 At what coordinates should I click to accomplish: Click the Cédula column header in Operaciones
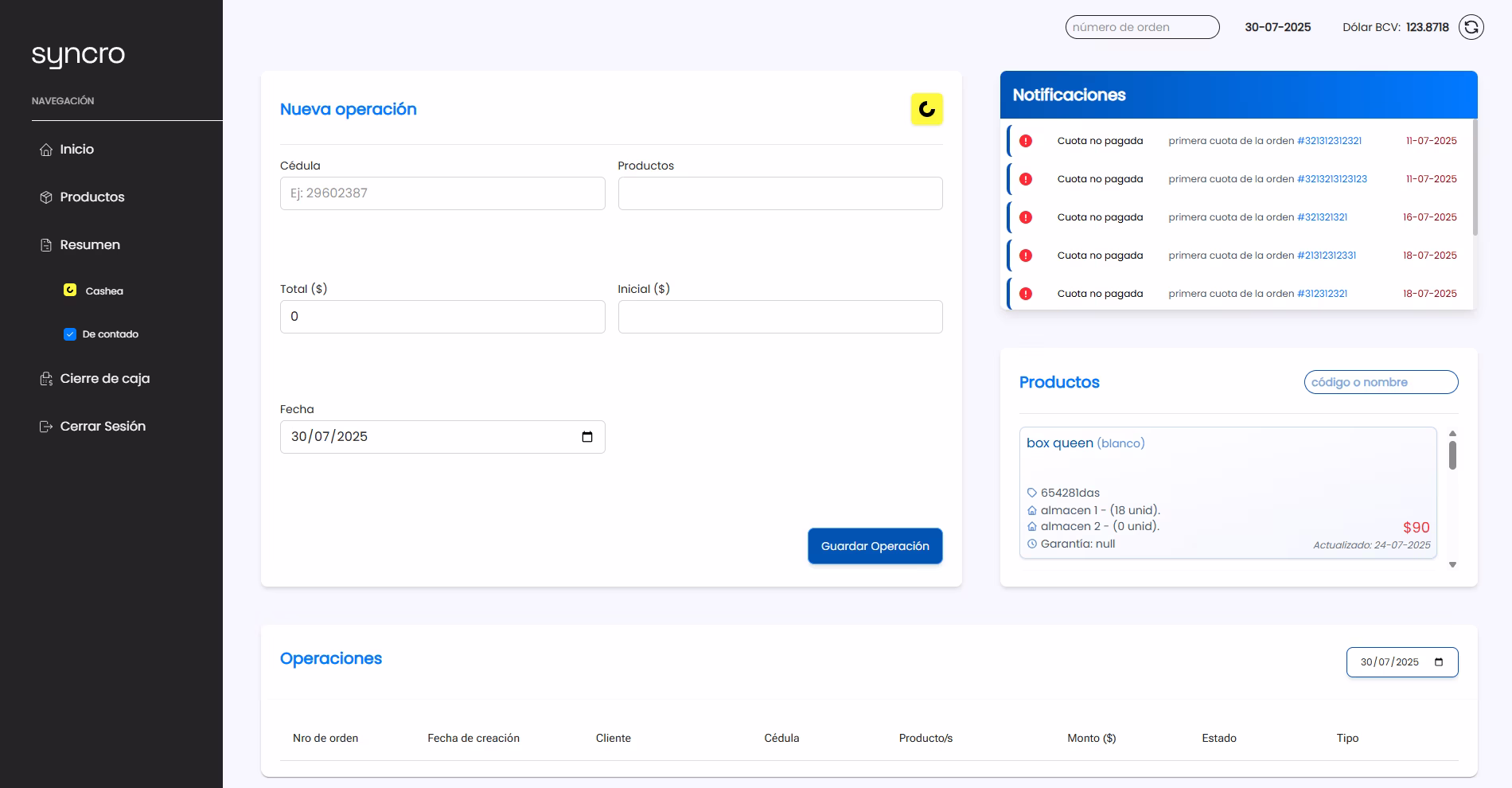click(x=781, y=739)
